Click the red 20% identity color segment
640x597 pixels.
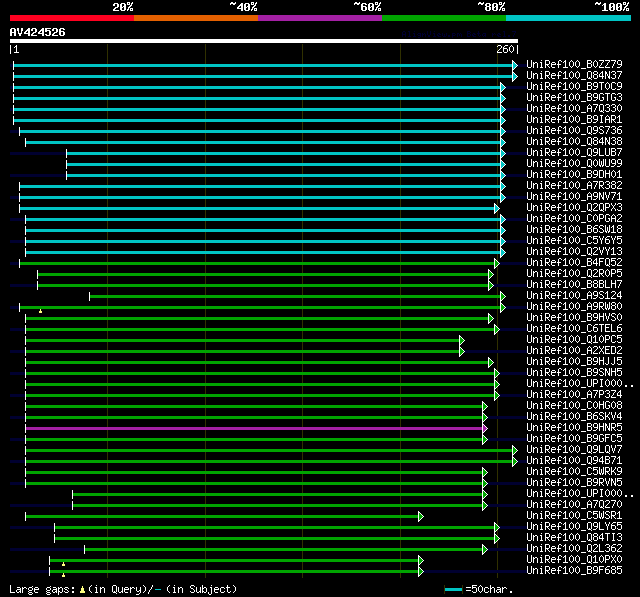click(72, 18)
